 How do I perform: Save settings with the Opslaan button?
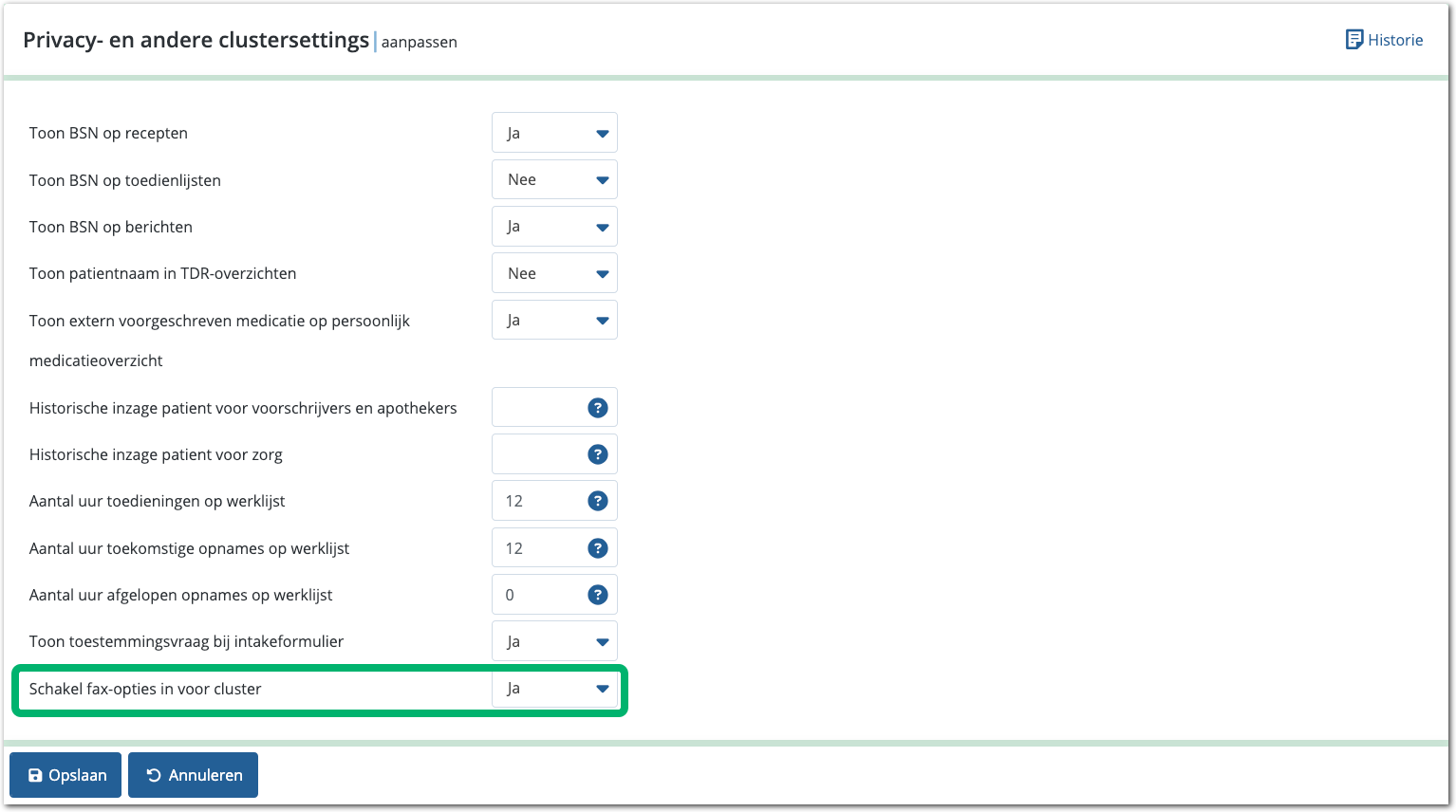65,775
